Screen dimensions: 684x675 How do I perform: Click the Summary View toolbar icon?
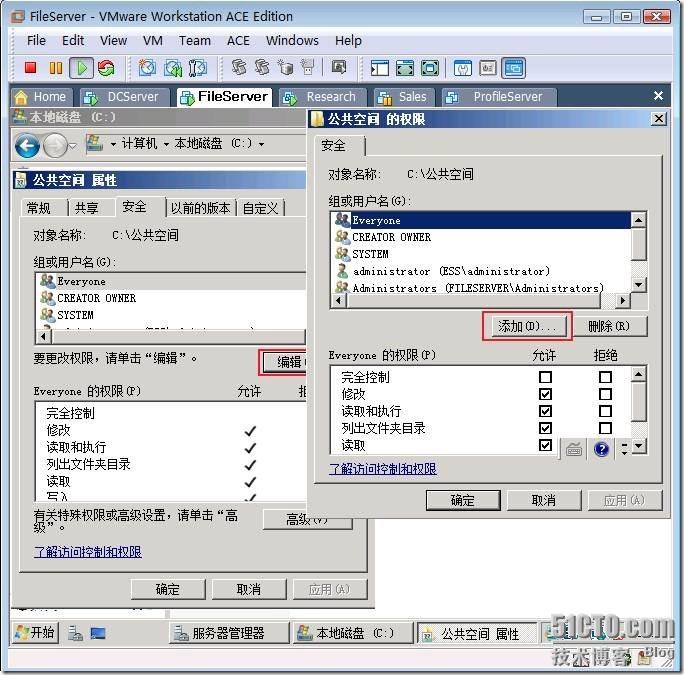pyautogui.click(x=463, y=68)
